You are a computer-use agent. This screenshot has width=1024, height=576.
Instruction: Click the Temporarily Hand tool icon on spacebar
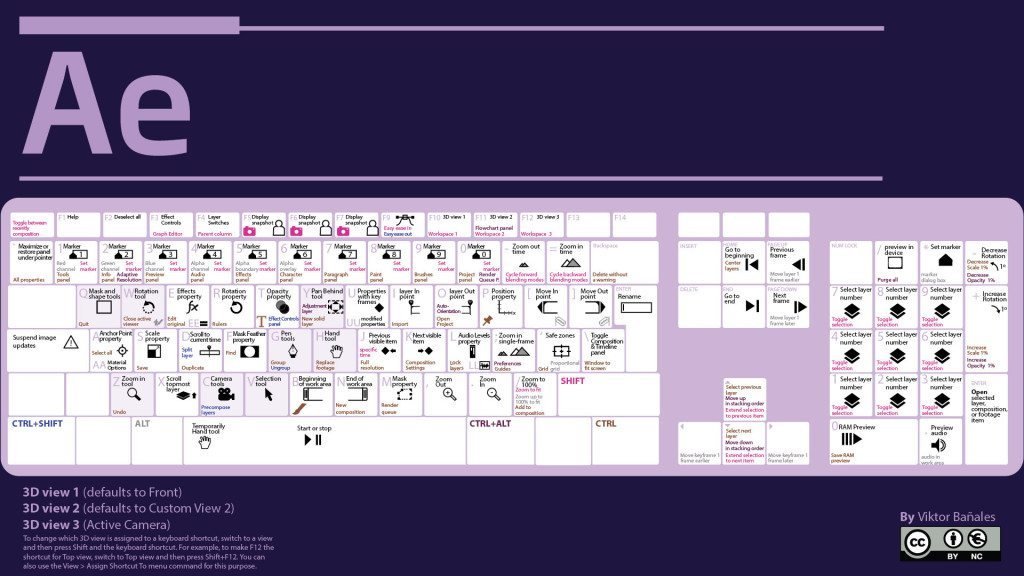(x=205, y=442)
